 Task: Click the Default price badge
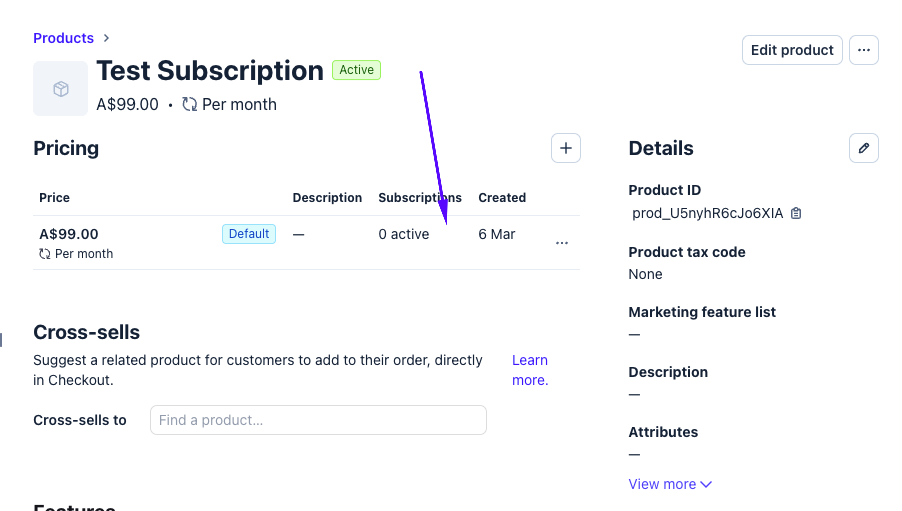(x=249, y=234)
